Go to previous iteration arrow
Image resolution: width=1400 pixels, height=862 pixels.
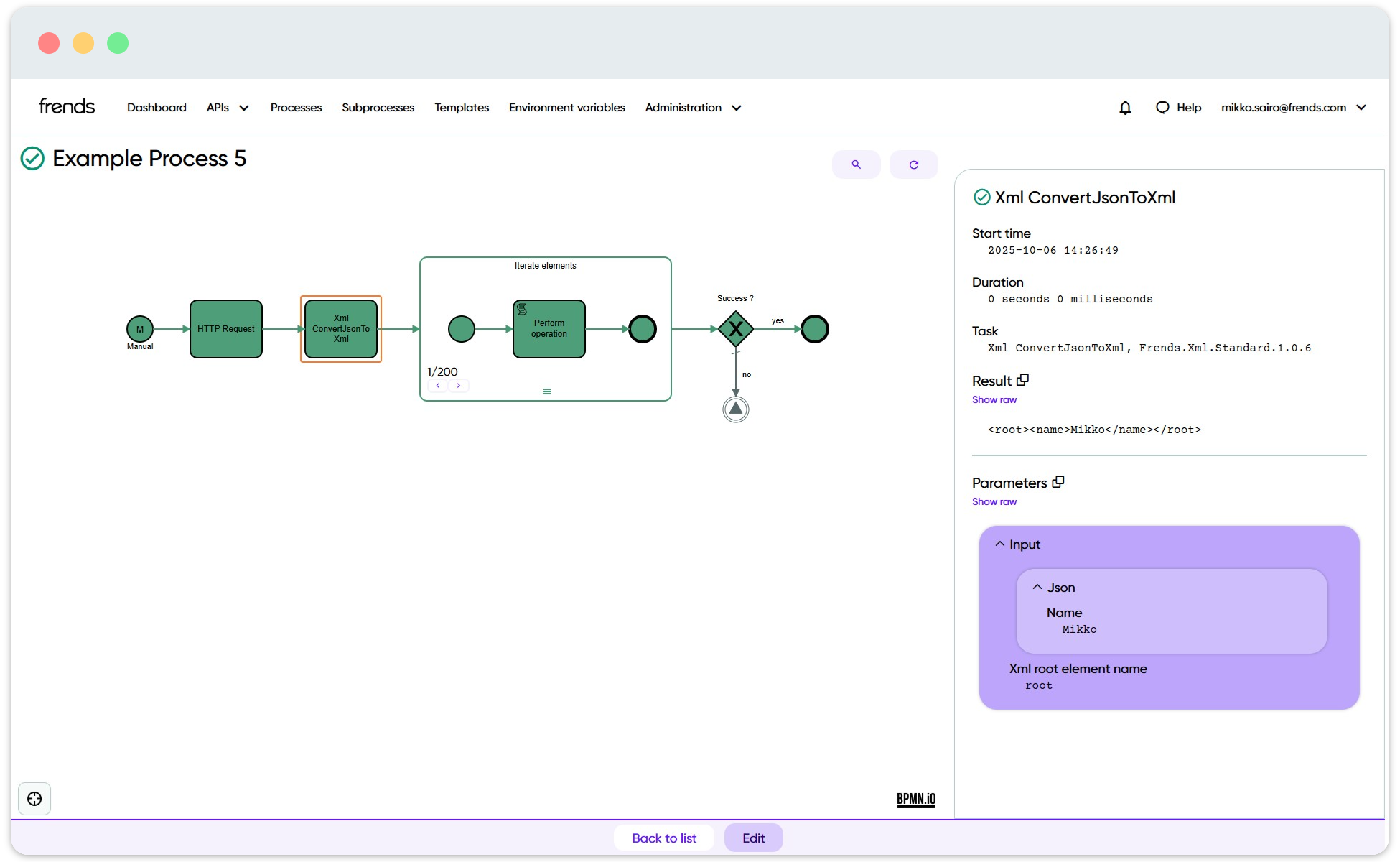[438, 386]
